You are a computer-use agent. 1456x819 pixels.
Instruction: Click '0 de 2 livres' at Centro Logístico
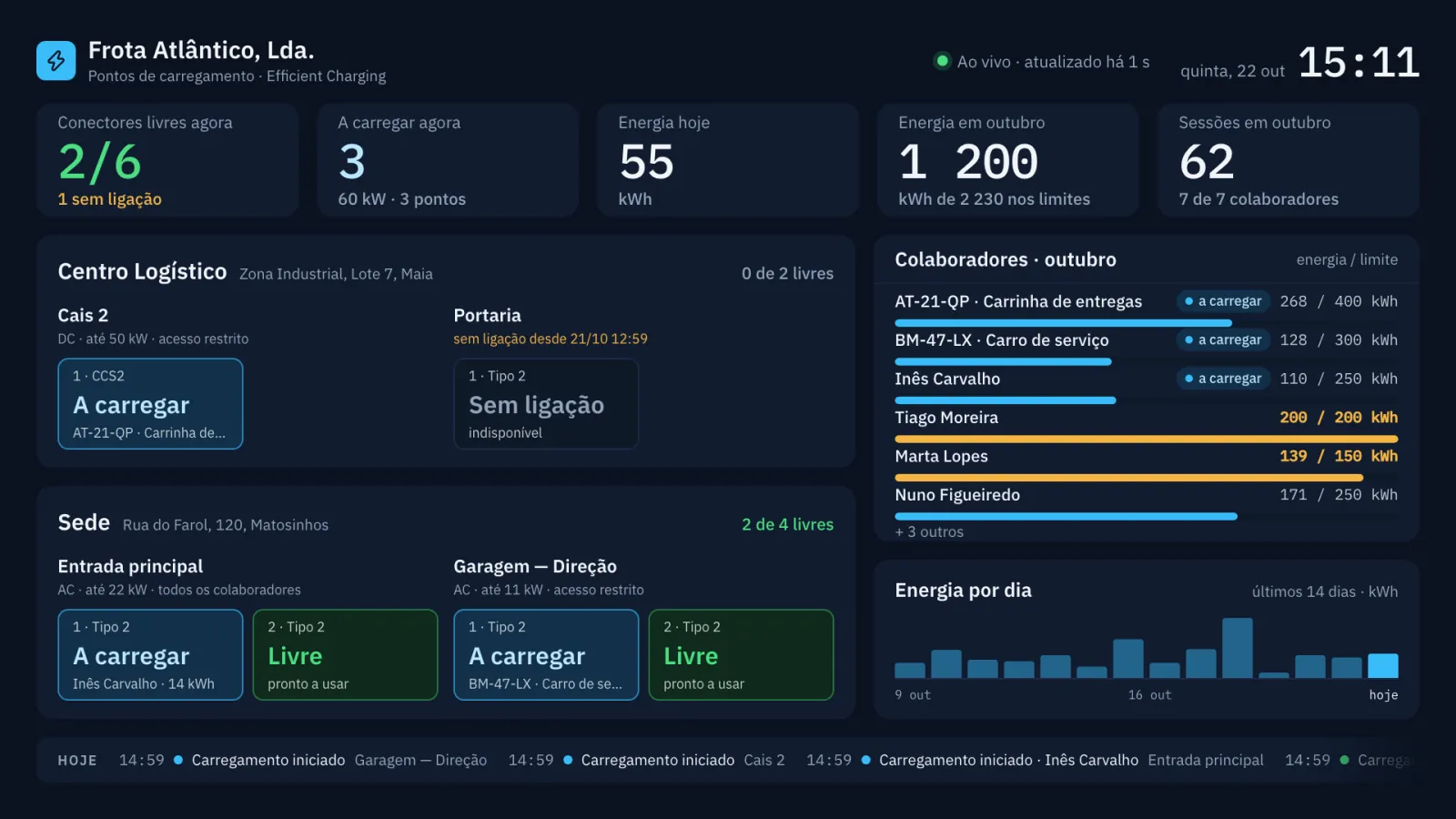pyautogui.click(x=787, y=273)
